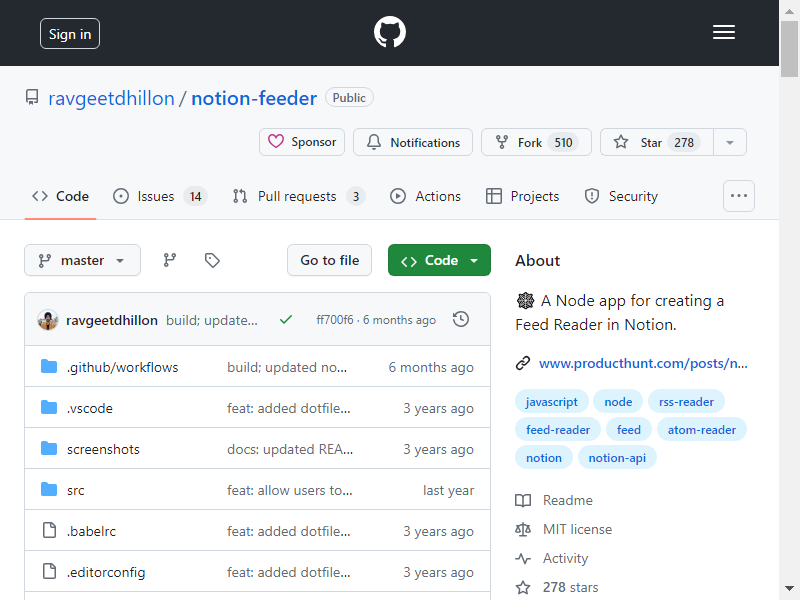Select the feed topic tag
The width and height of the screenshot is (800, 600).
[x=629, y=430]
